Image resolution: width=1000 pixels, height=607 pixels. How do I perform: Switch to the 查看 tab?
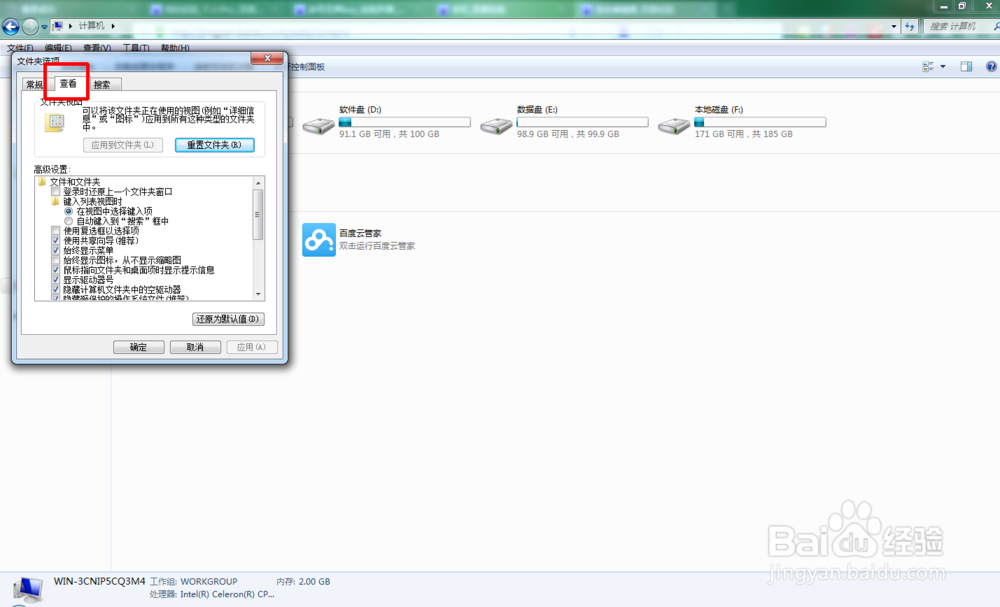click(x=68, y=84)
